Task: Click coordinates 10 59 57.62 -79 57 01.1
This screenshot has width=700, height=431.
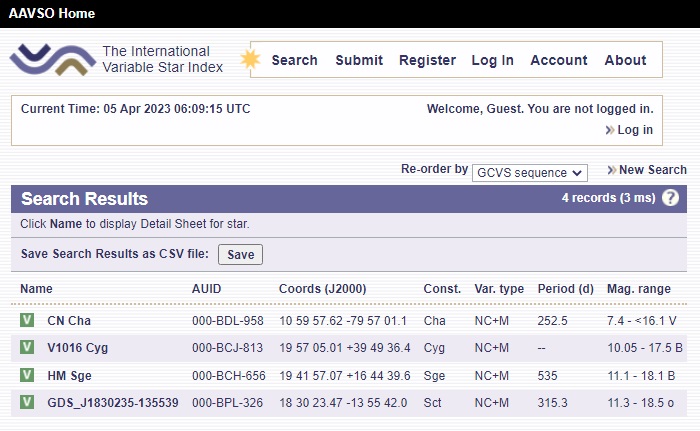Action: pyautogui.click(x=343, y=321)
